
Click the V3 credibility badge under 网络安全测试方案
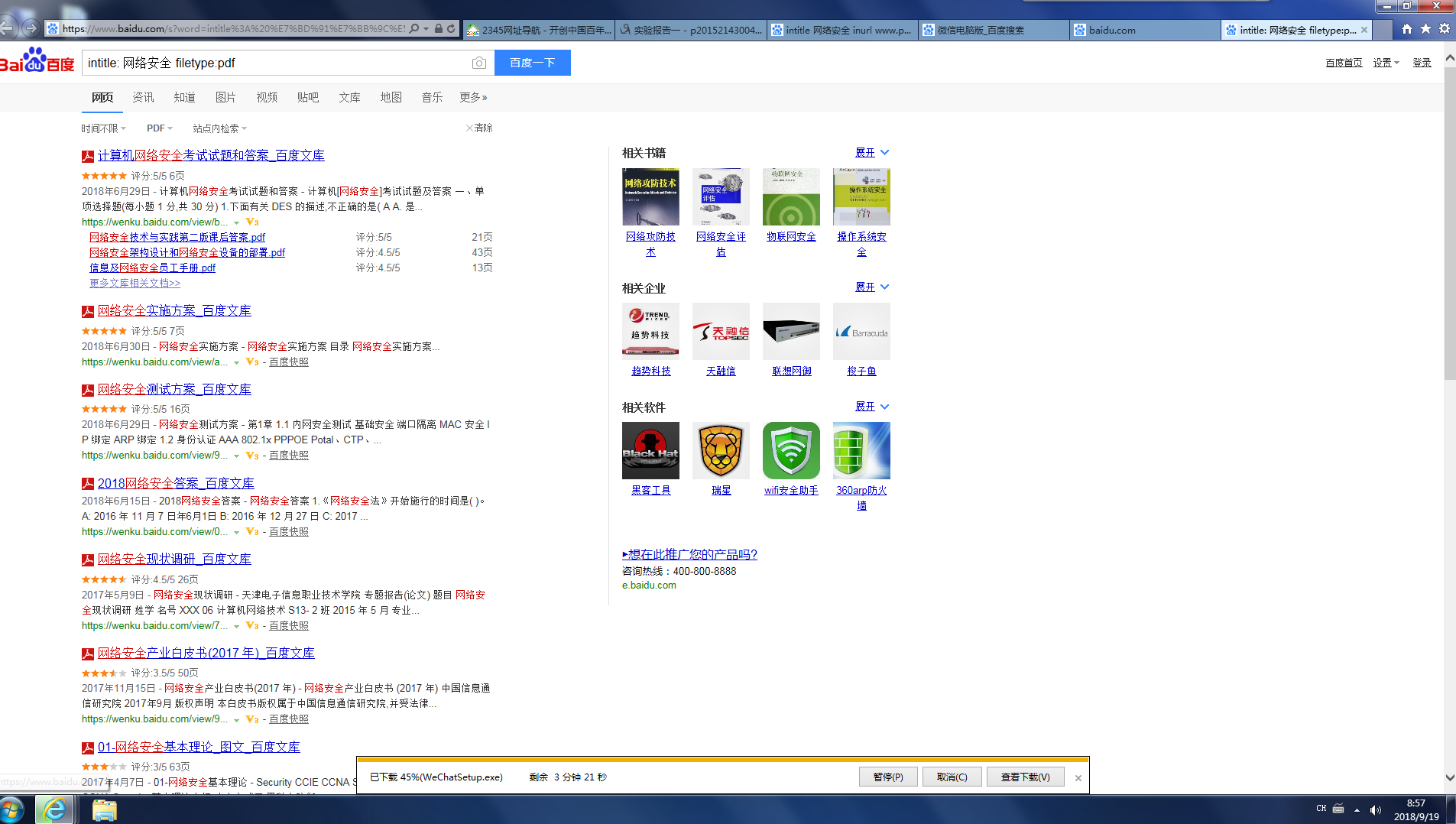pyautogui.click(x=252, y=456)
